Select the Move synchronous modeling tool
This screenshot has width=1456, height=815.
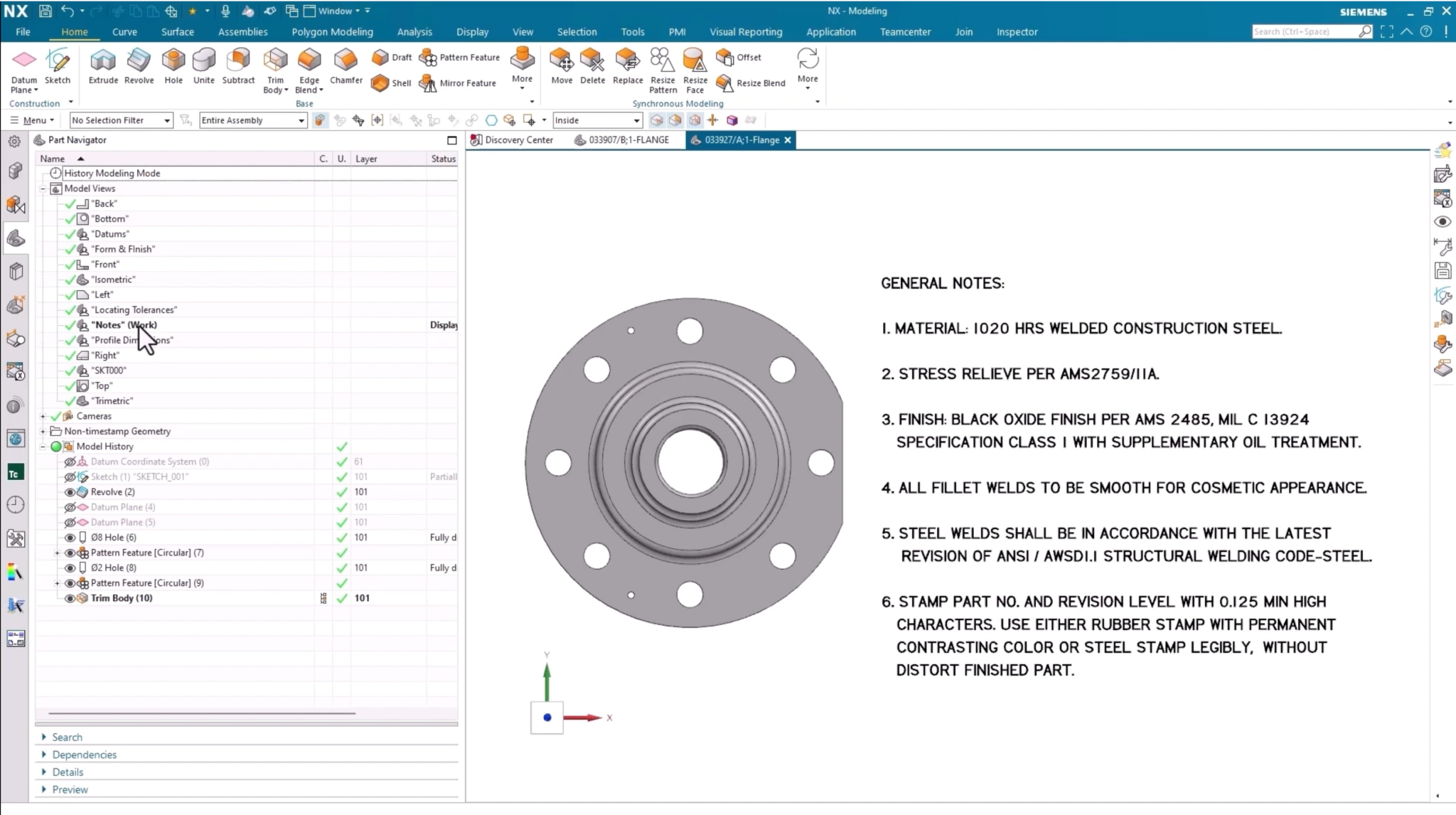click(561, 68)
